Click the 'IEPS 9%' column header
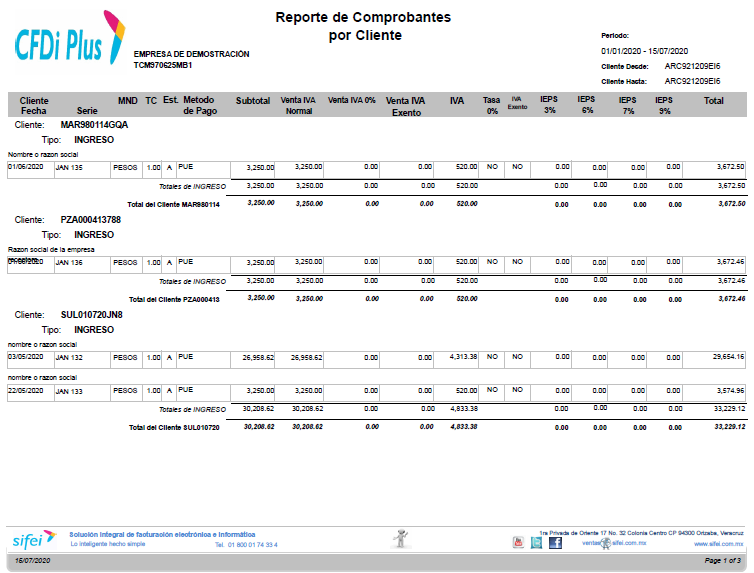Image resolution: width=754 pixels, height=573 pixels. (664, 105)
